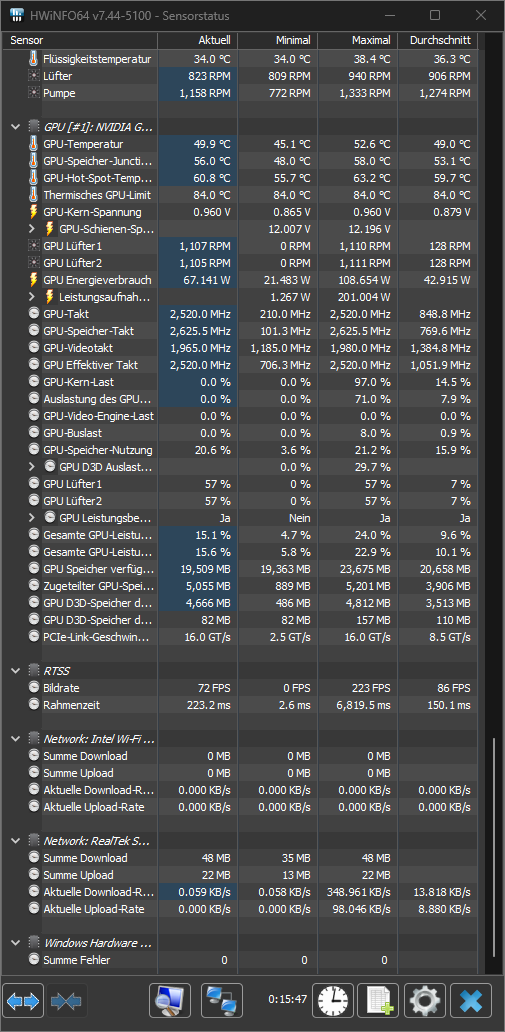
Task: Collapse the Network: RealTek group
Action: pos(16,840)
